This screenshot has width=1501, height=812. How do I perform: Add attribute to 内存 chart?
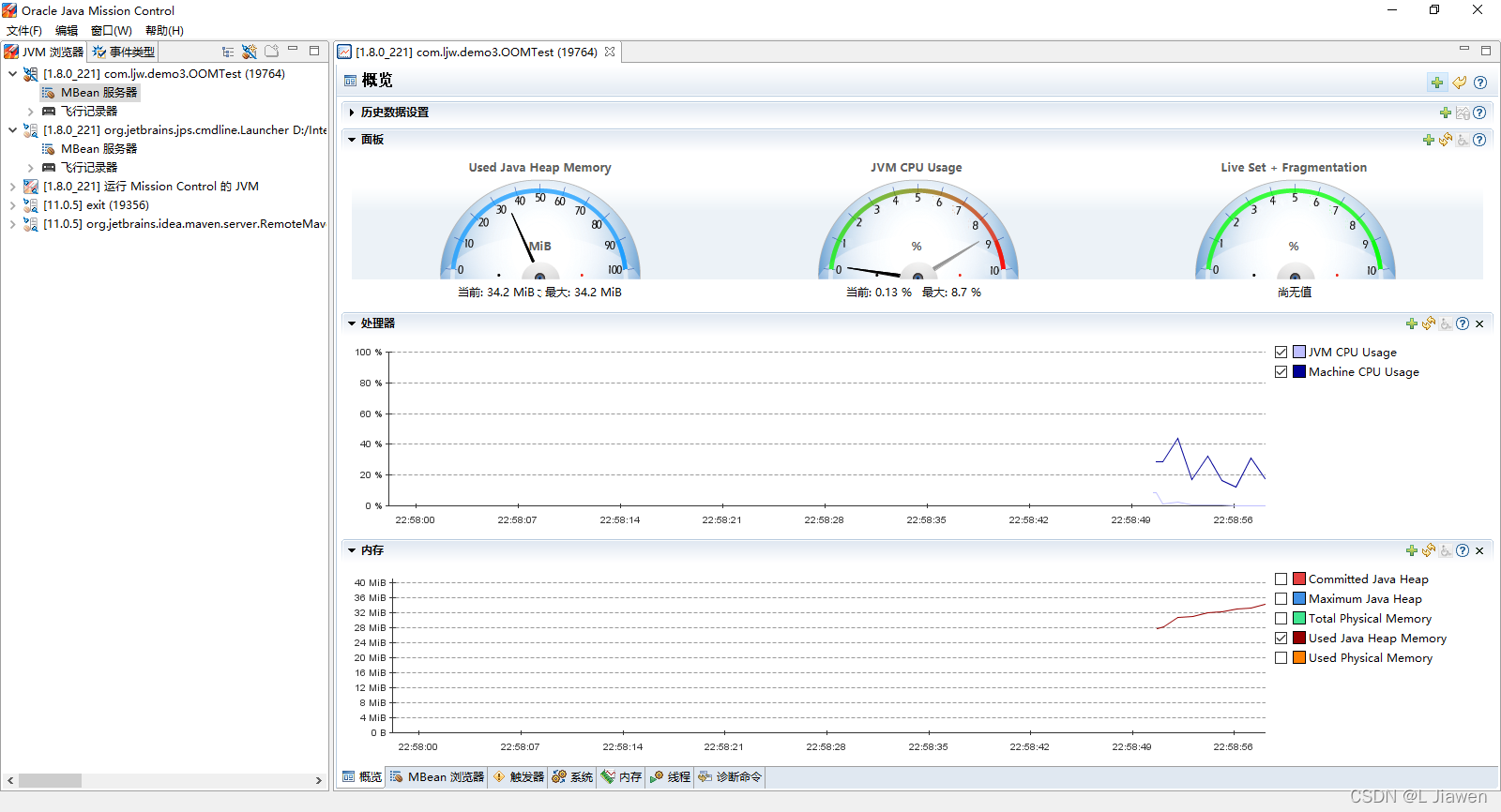click(1412, 550)
